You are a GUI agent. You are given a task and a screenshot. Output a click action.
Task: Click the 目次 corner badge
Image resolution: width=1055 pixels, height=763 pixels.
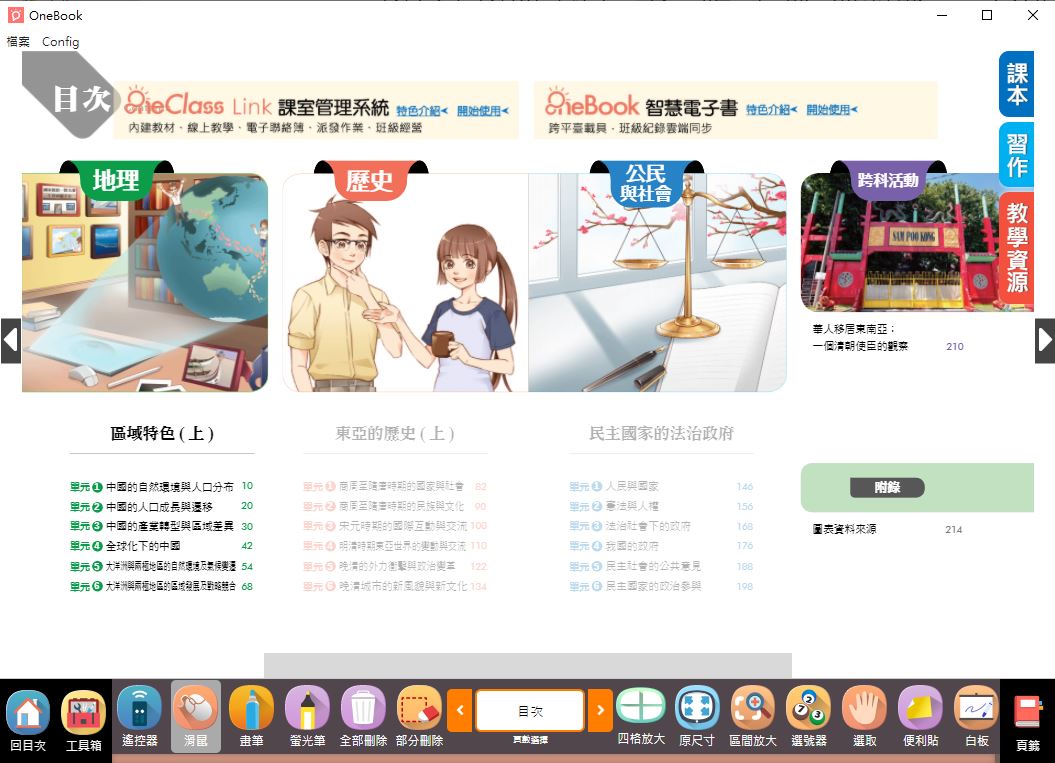click(x=71, y=96)
